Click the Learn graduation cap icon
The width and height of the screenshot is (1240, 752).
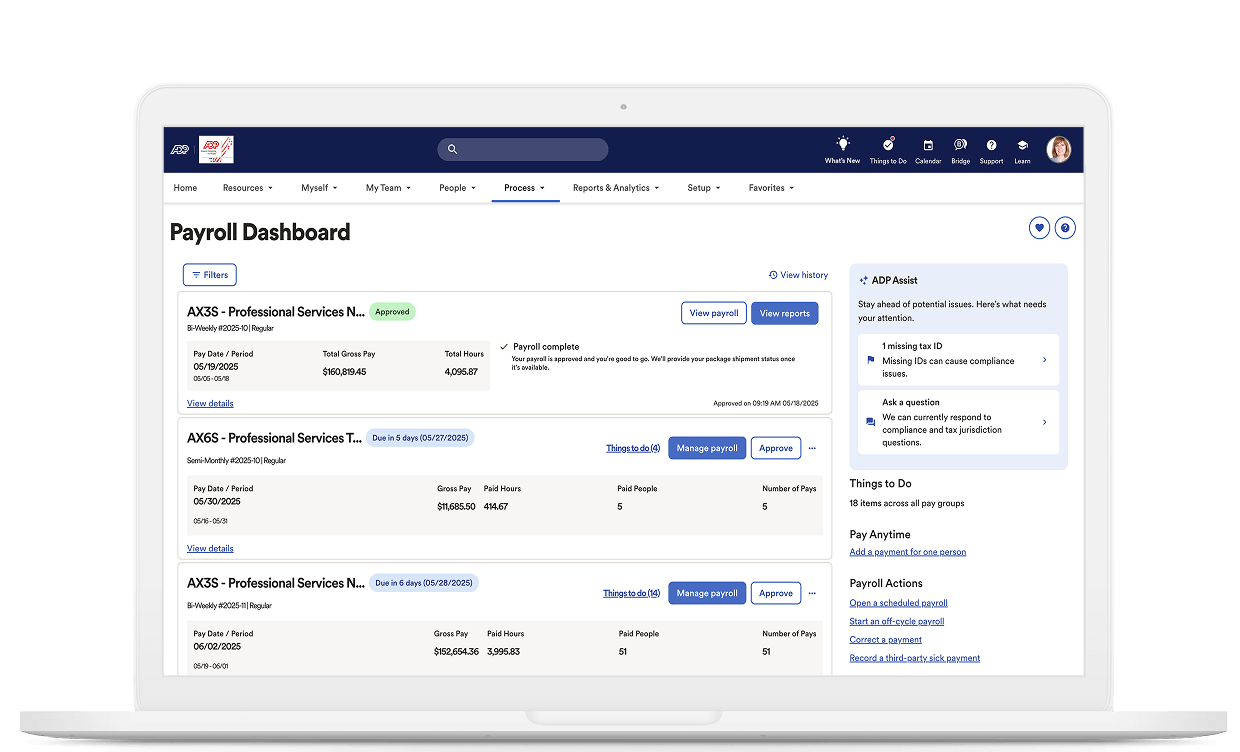pos(1022,144)
